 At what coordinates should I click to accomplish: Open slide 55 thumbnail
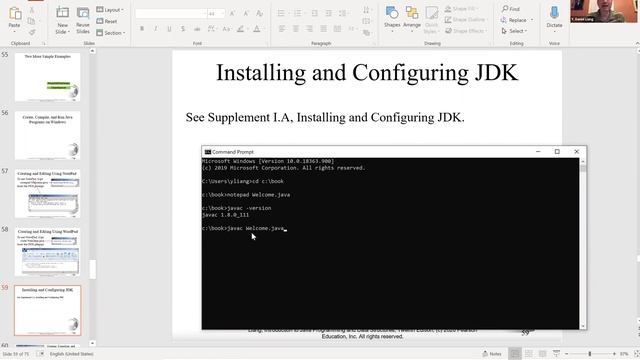click(x=47, y=77)
